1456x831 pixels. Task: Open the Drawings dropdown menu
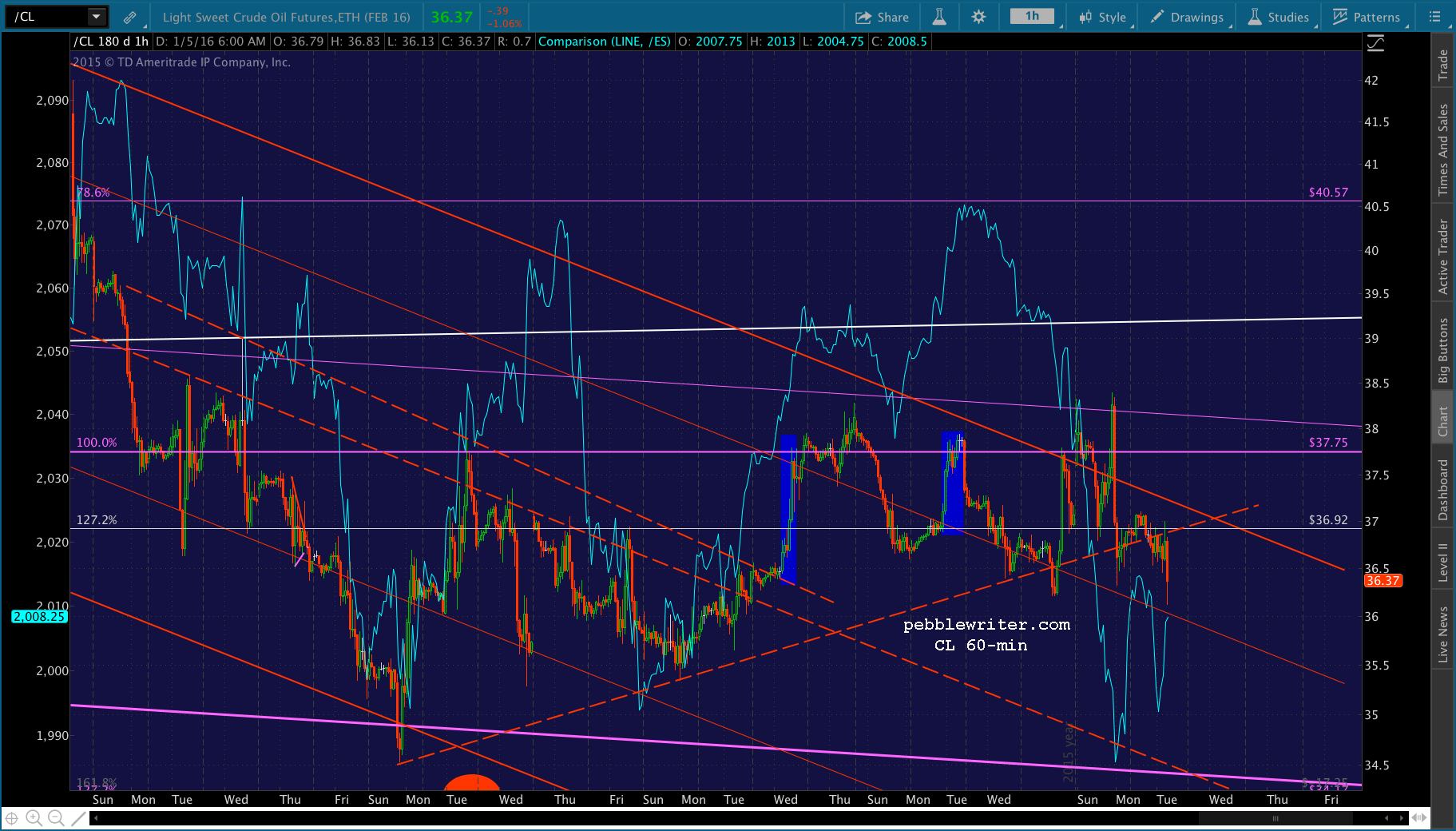[x=1188, y=17]
